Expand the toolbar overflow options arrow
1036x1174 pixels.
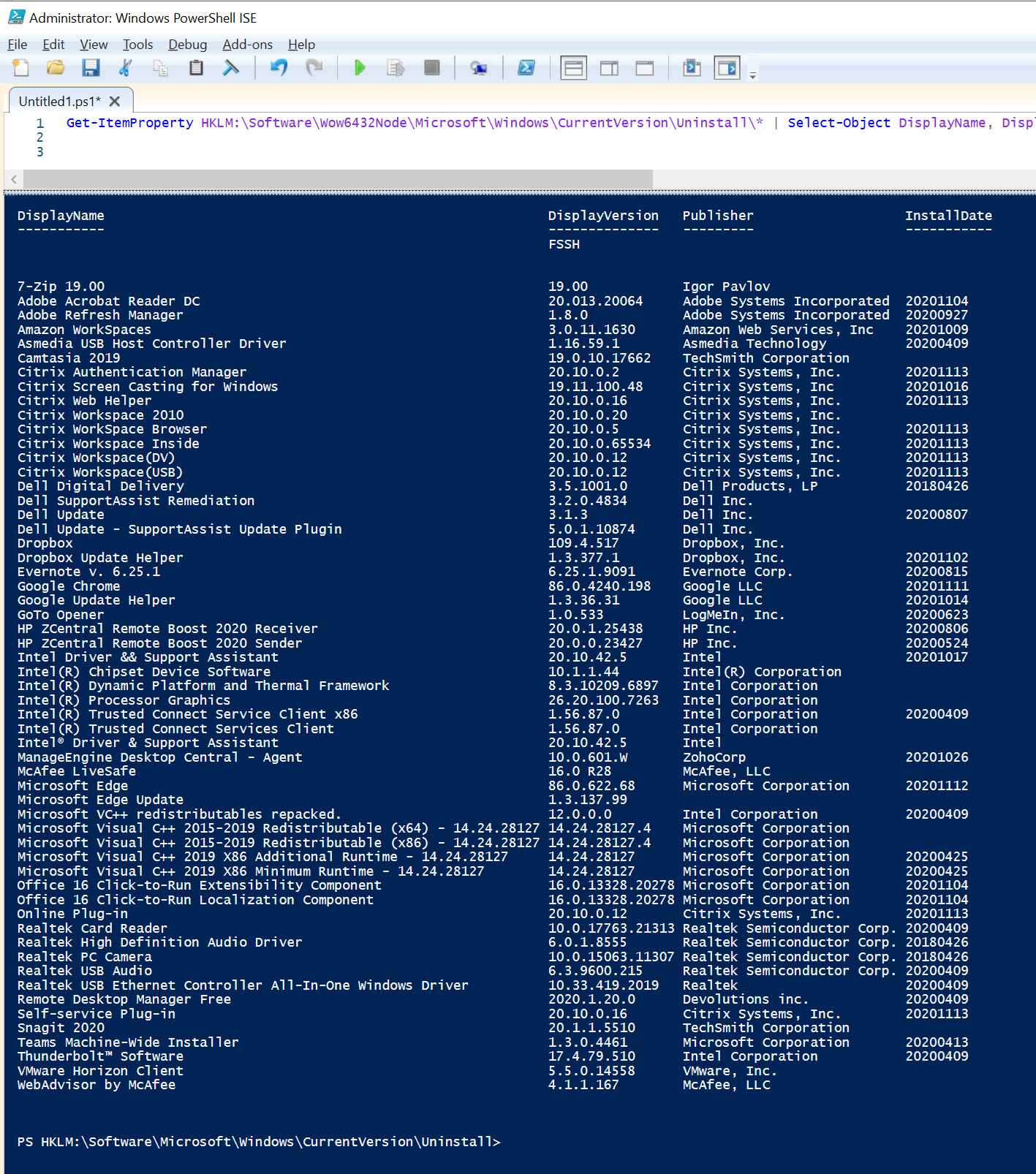point(753,75)
